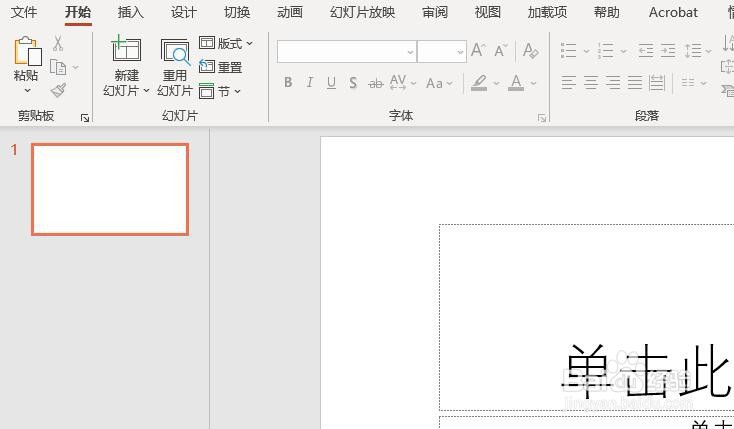The width and height of the screenshot is (734, 429).
Task: Click the Paste clipboard icon
Action: (x=27, y=51)
